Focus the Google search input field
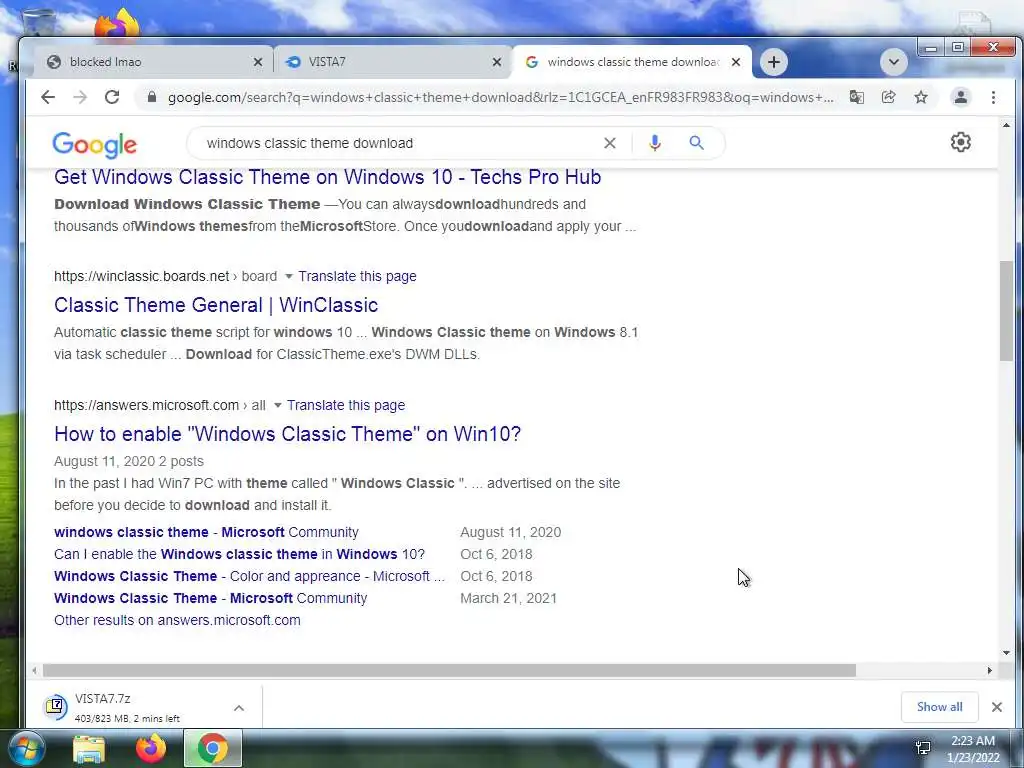Screen dimensions: 1024x768 398,143
